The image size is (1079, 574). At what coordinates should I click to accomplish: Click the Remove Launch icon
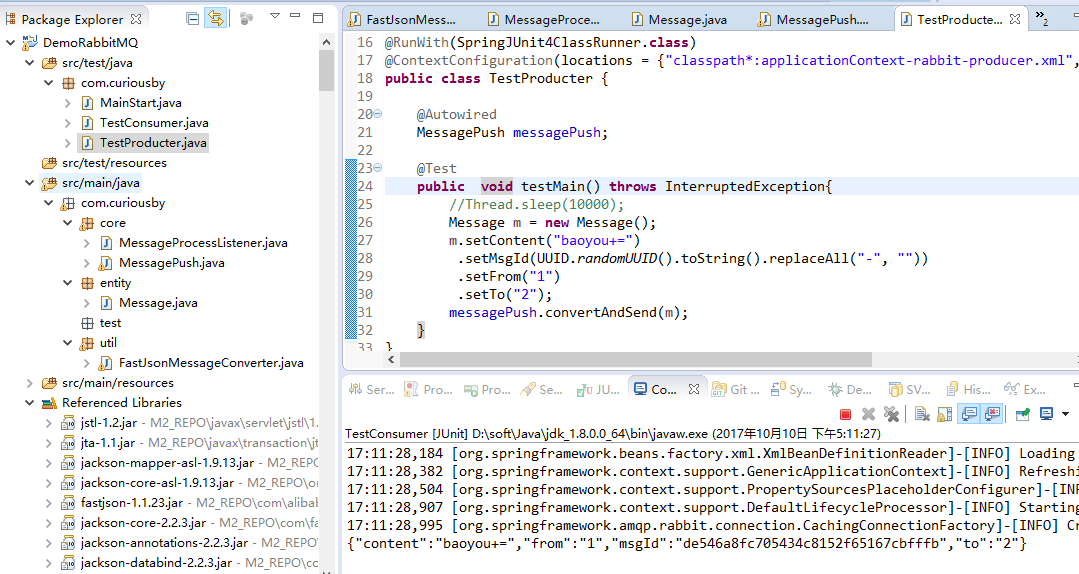coord(868,414)
